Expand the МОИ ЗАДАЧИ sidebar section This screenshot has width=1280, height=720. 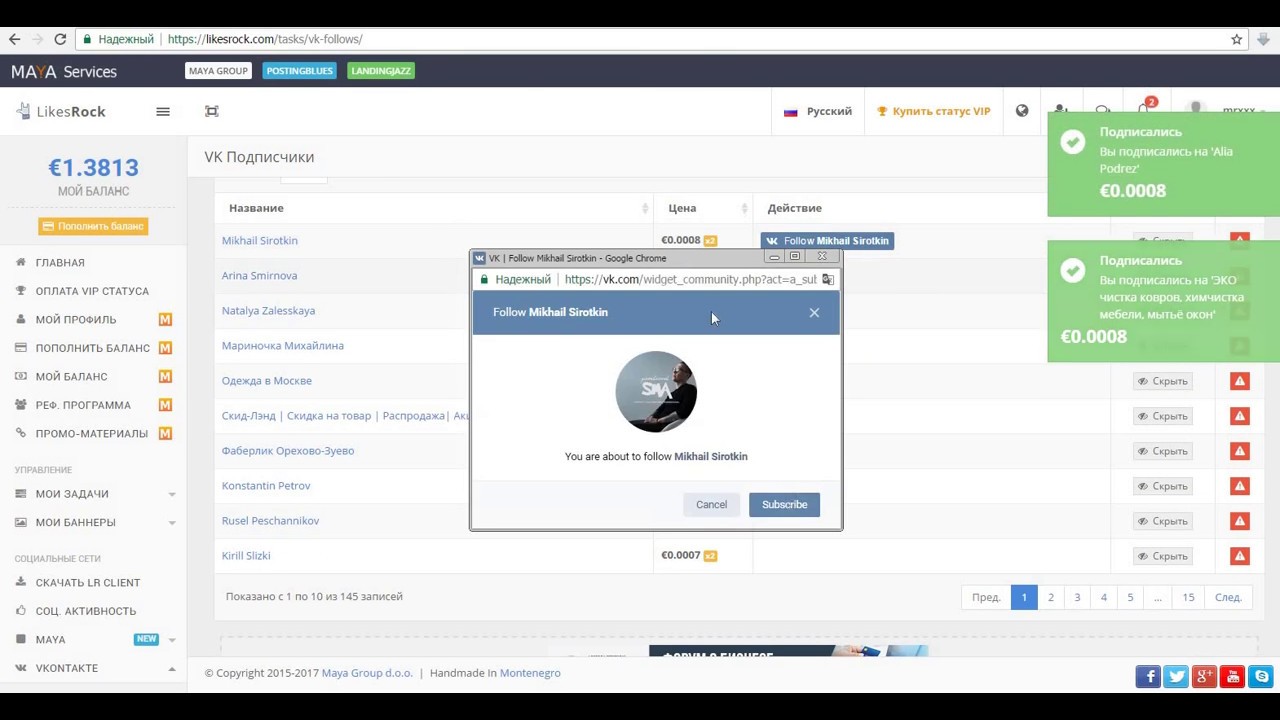point(93,494)
